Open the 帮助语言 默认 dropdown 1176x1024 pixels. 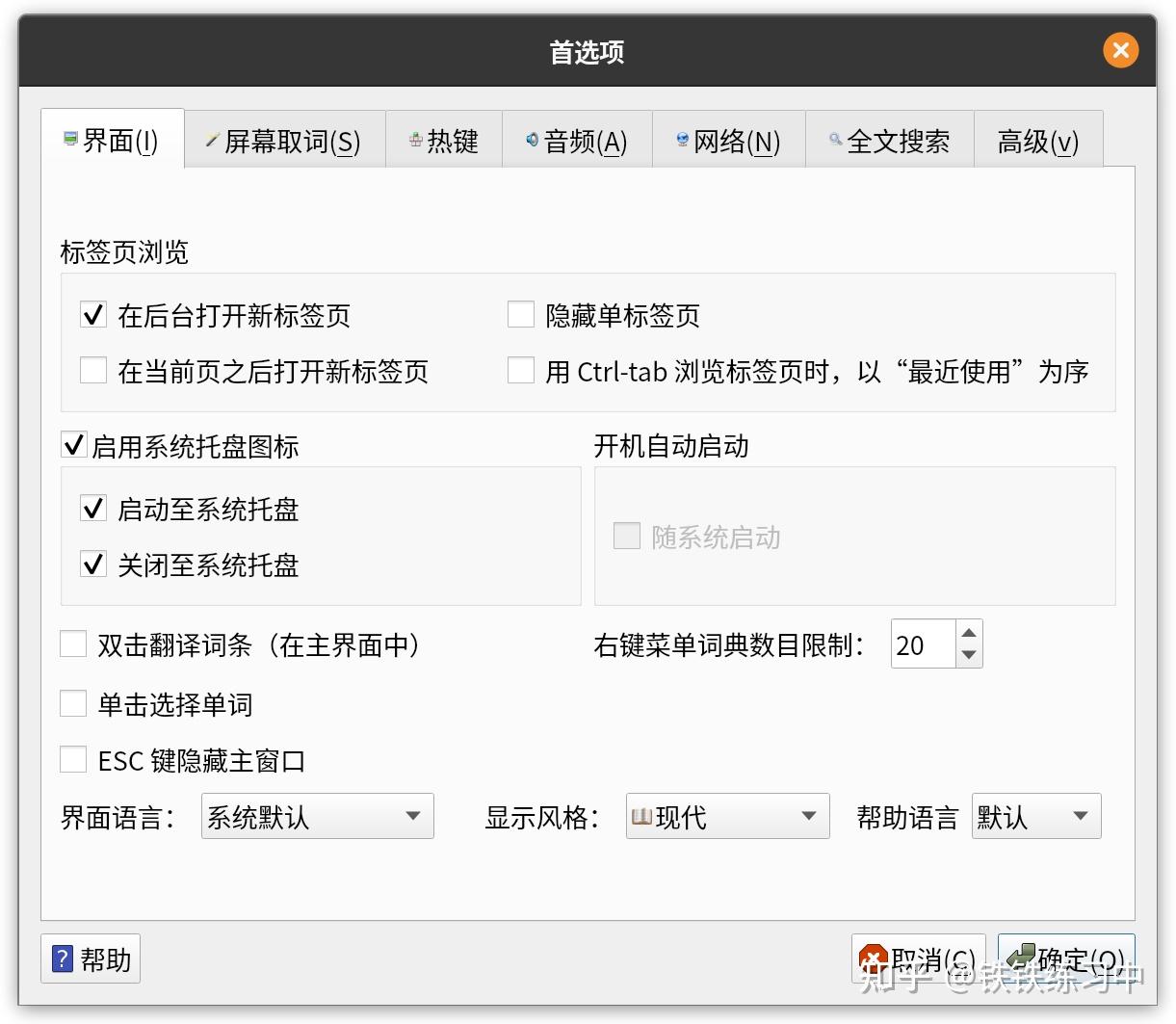pyautogui.click(x=1036, y=816)
